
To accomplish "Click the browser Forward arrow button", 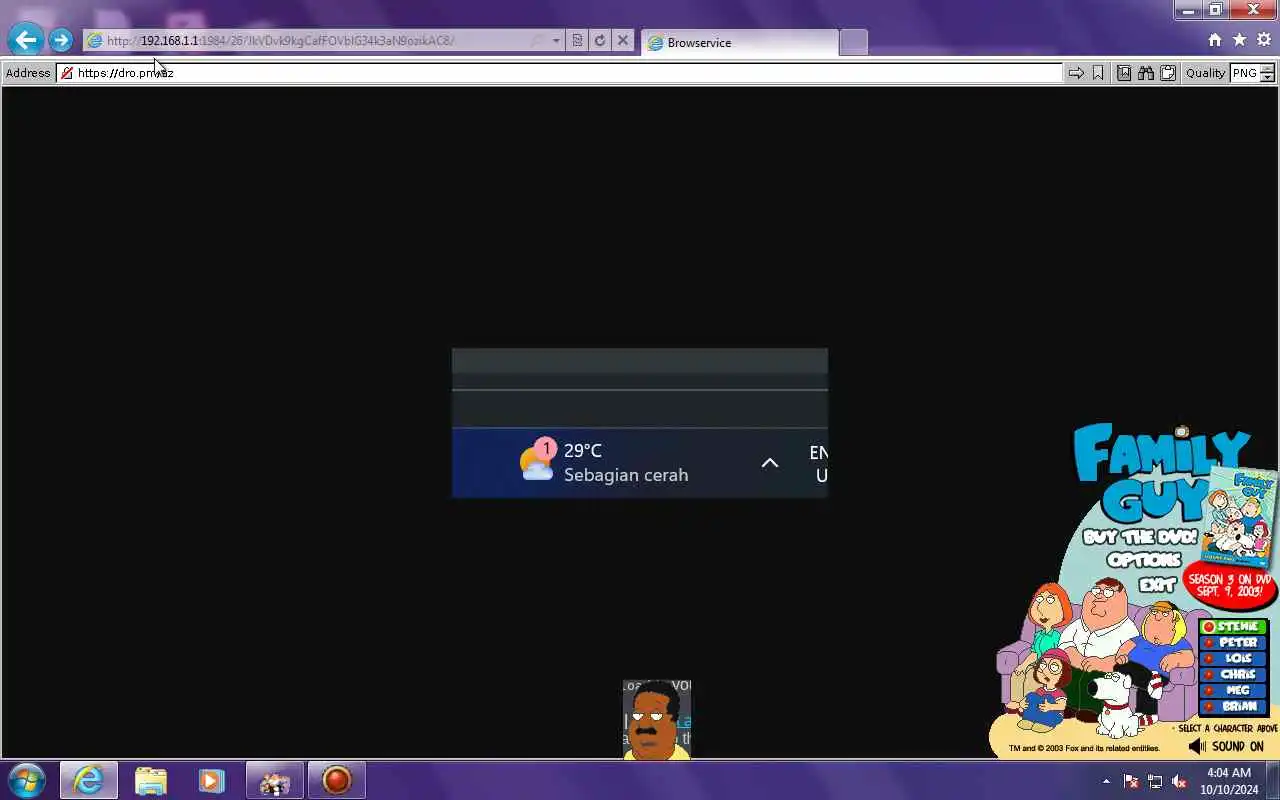I will 61,40.
